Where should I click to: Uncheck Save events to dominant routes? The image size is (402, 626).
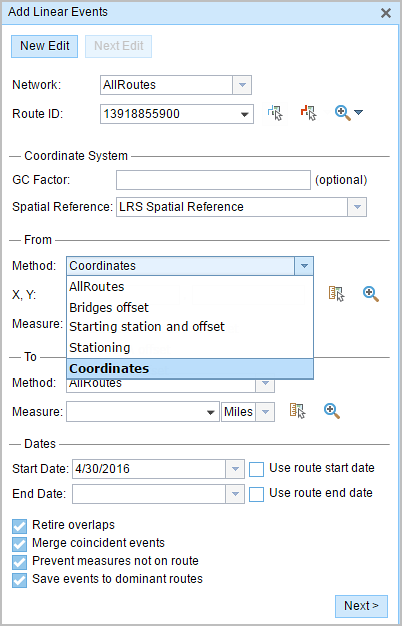(x=20, y=580)
